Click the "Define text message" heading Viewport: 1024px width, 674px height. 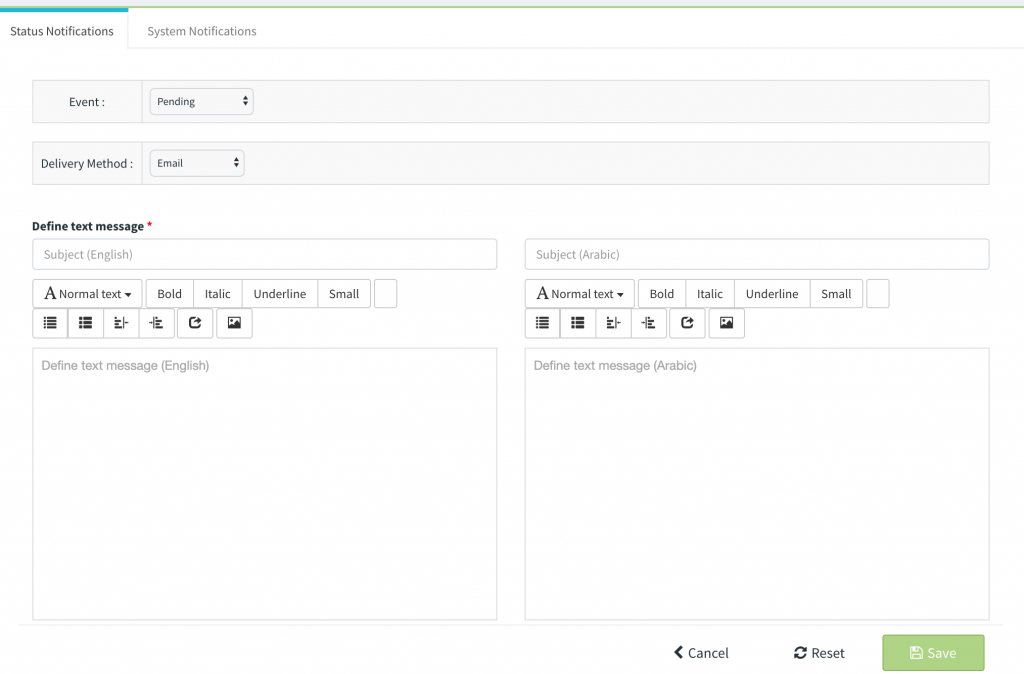(x=88, y=226)
